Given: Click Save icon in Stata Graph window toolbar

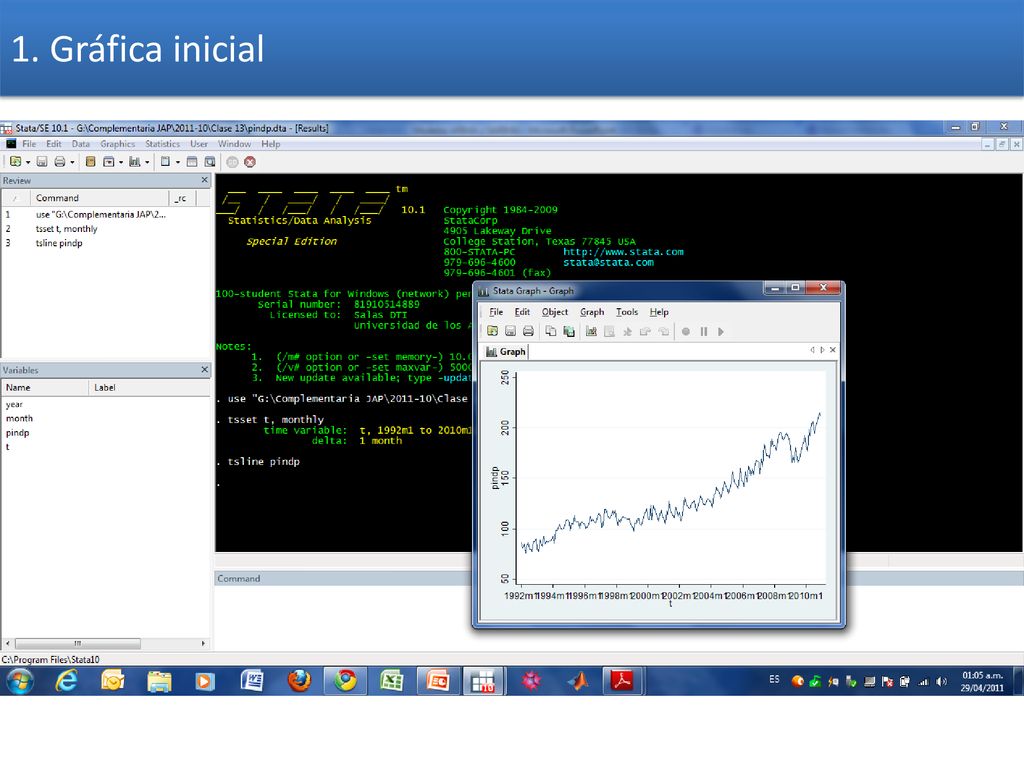Looking at the screenshot, I should tap(511, 331).
